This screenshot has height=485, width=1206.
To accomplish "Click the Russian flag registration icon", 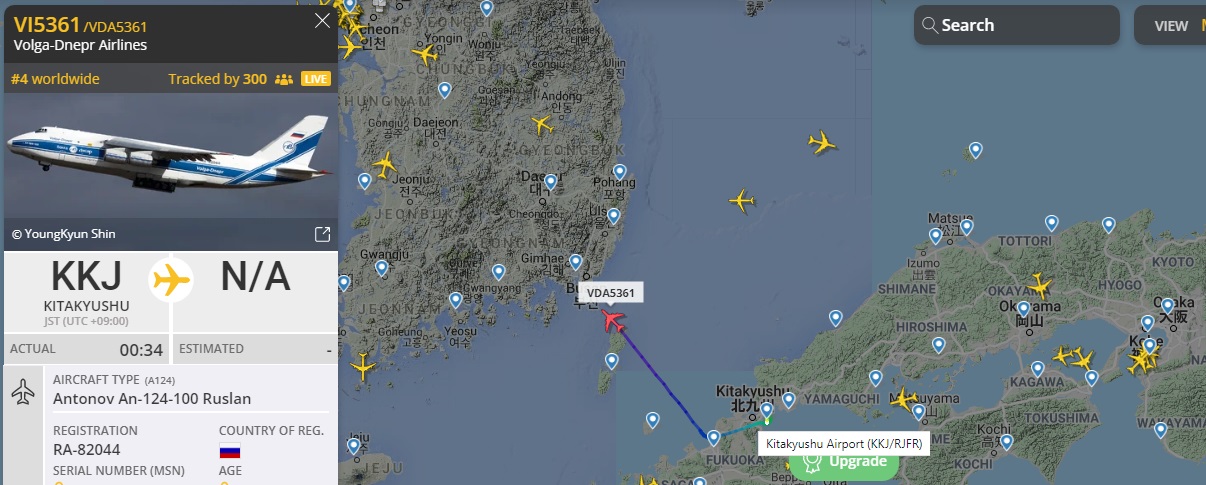I will [x=230, y=450].
